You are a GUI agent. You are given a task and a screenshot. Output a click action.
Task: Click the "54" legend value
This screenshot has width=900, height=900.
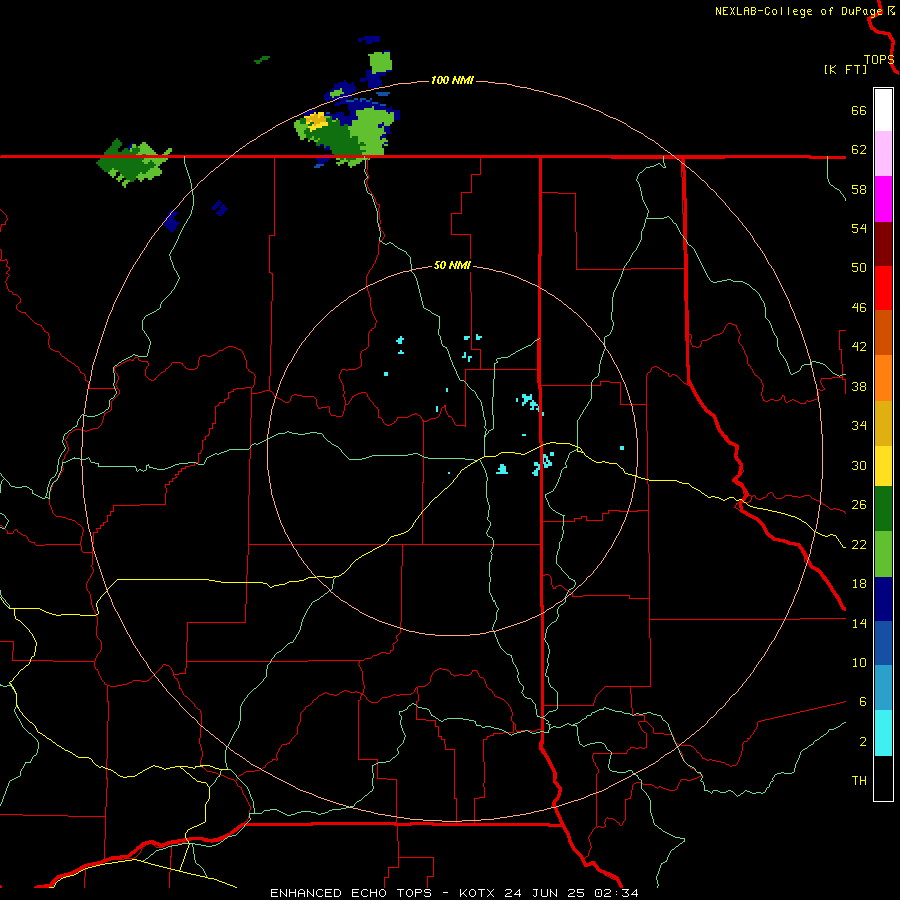click(859, 228)
